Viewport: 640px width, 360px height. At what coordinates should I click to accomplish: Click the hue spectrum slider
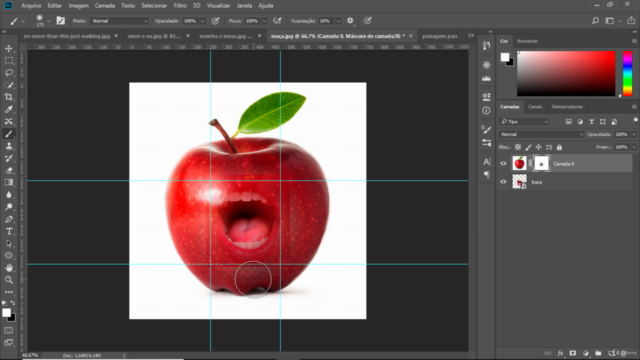627,74
